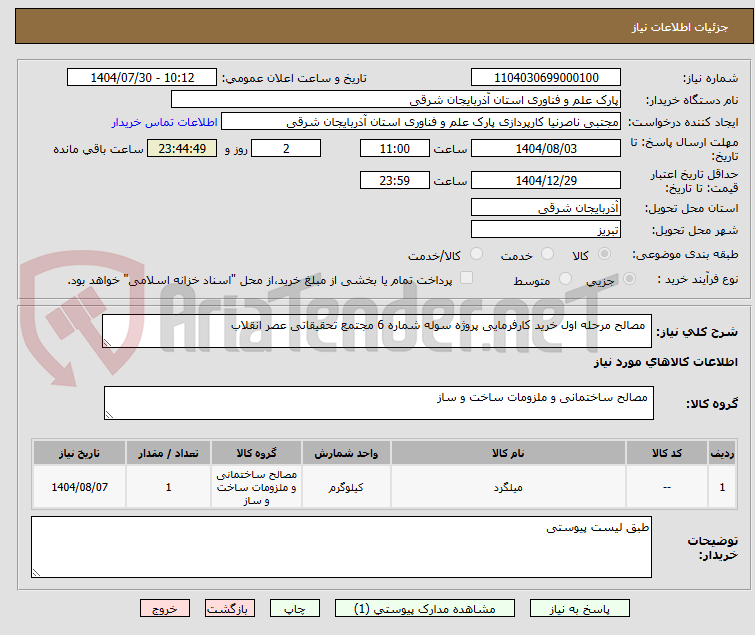Click the بازگشت back button

click(x=230, y=609)
